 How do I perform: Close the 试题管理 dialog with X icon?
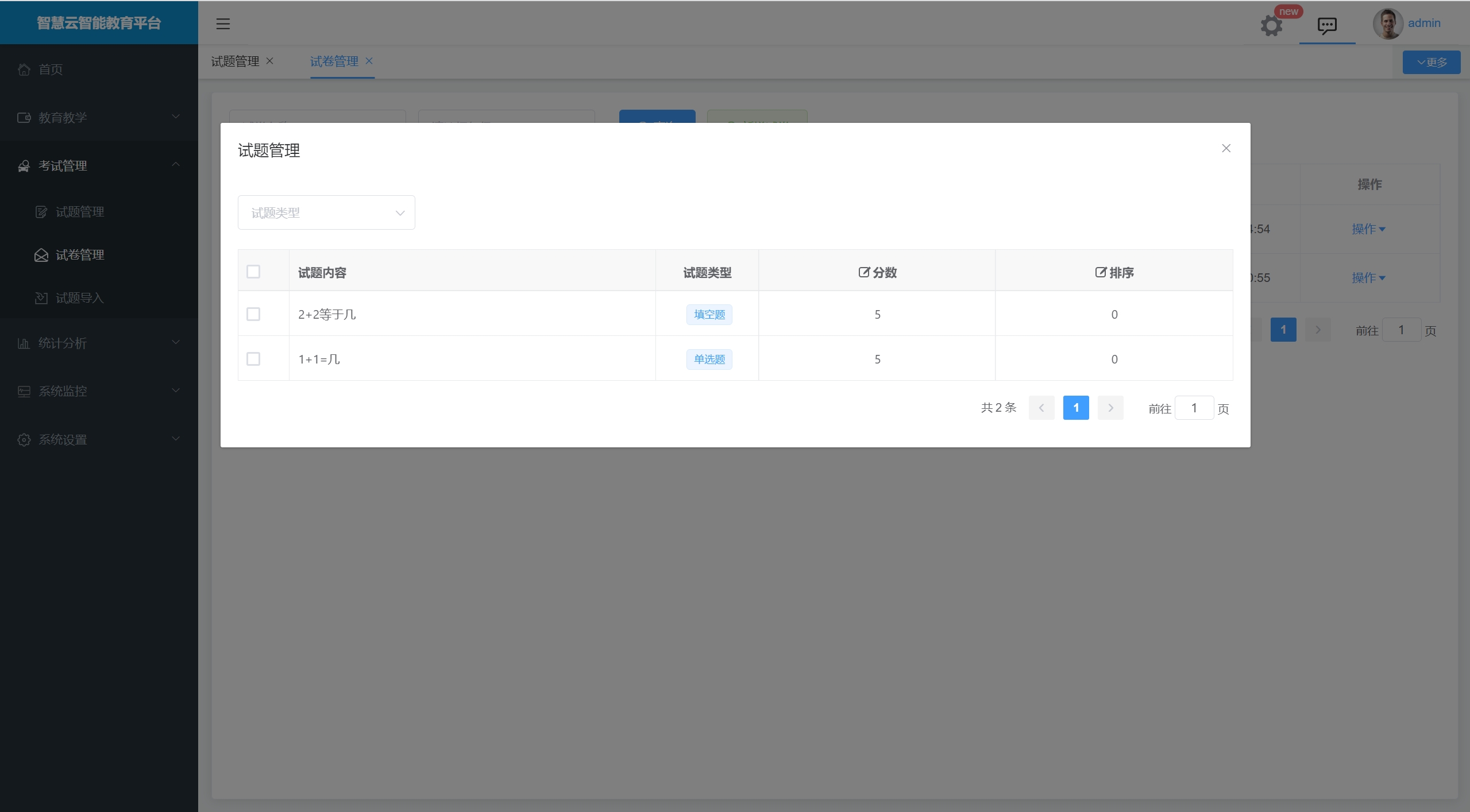point(1226,148)
